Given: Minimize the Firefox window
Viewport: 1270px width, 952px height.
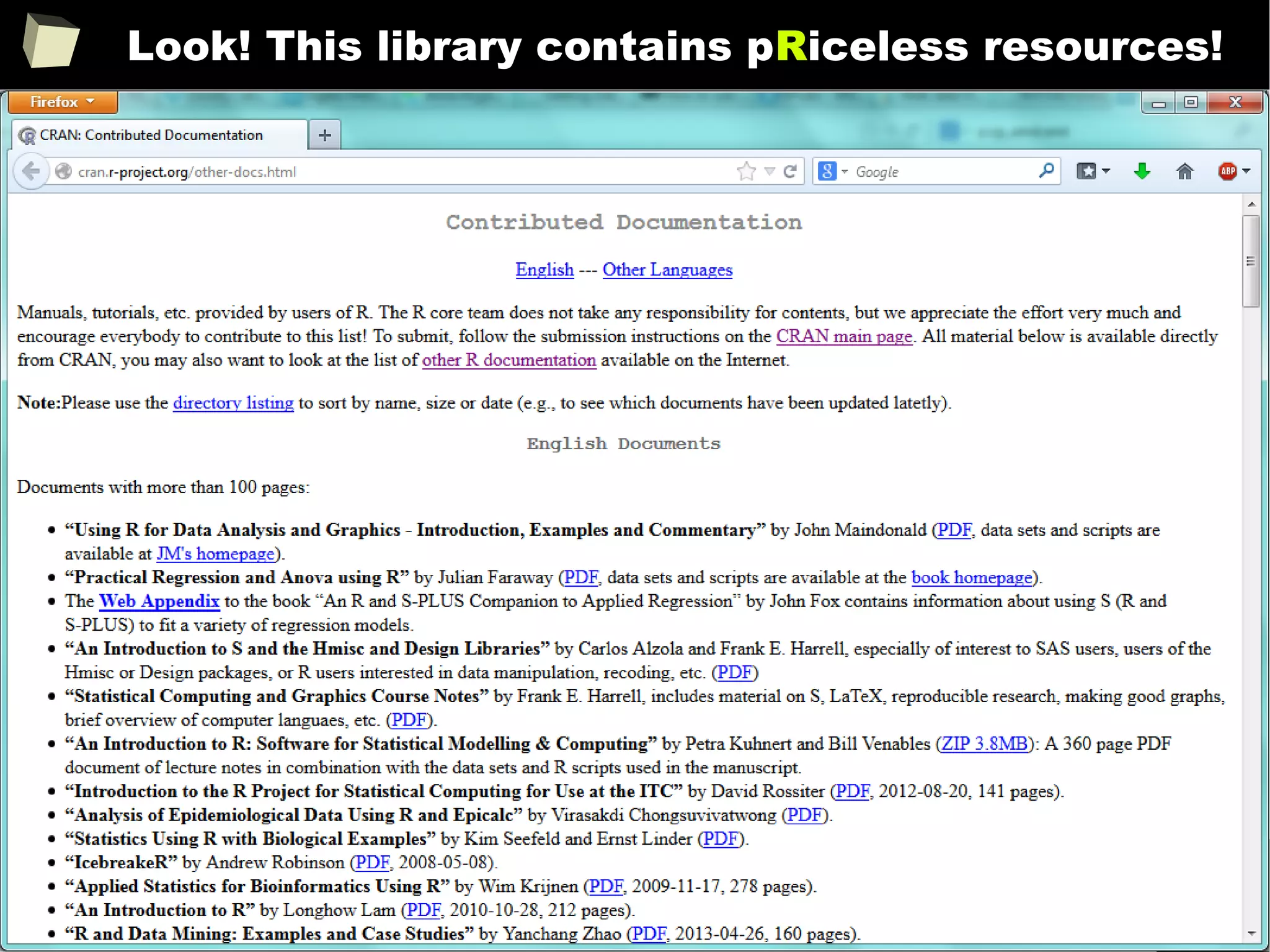Looking at the screenshot, I should coord(1158,102).
